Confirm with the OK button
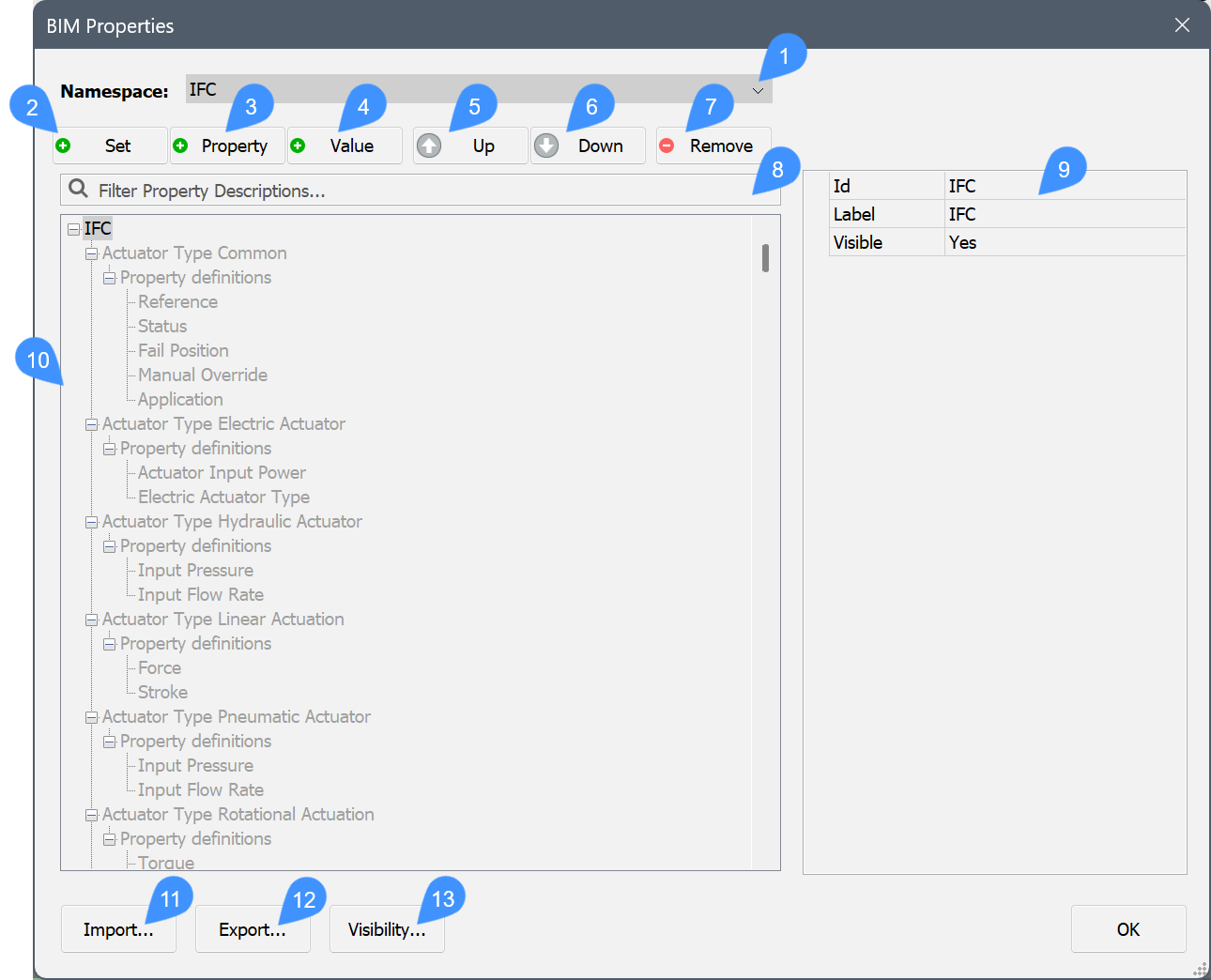1211x980 pixels. pyautogui.click(x=1128, y=929)
